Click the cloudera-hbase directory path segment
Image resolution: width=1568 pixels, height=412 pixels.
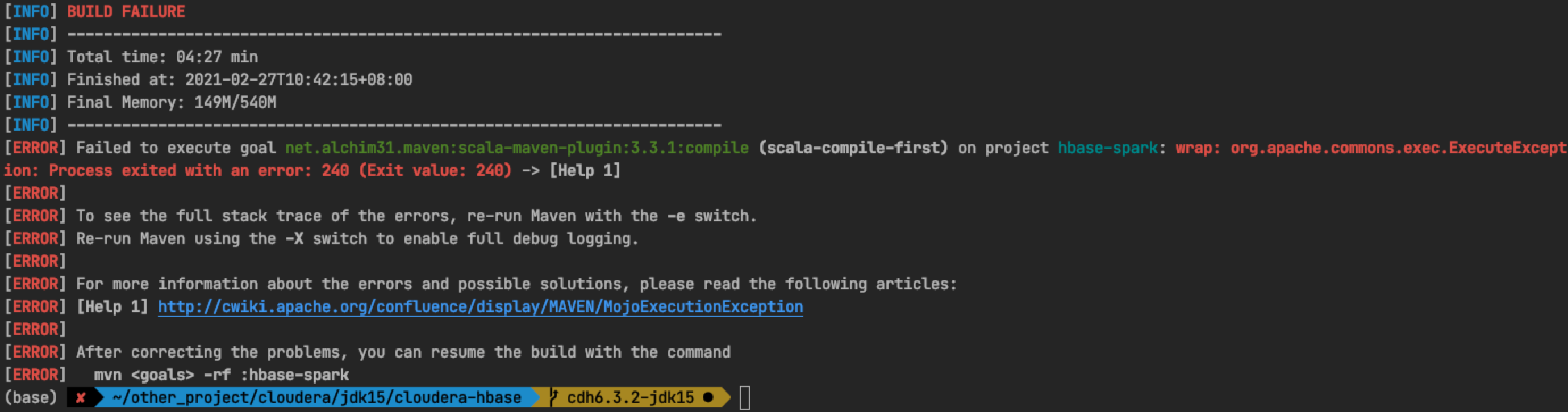click(x=316, y=398)
